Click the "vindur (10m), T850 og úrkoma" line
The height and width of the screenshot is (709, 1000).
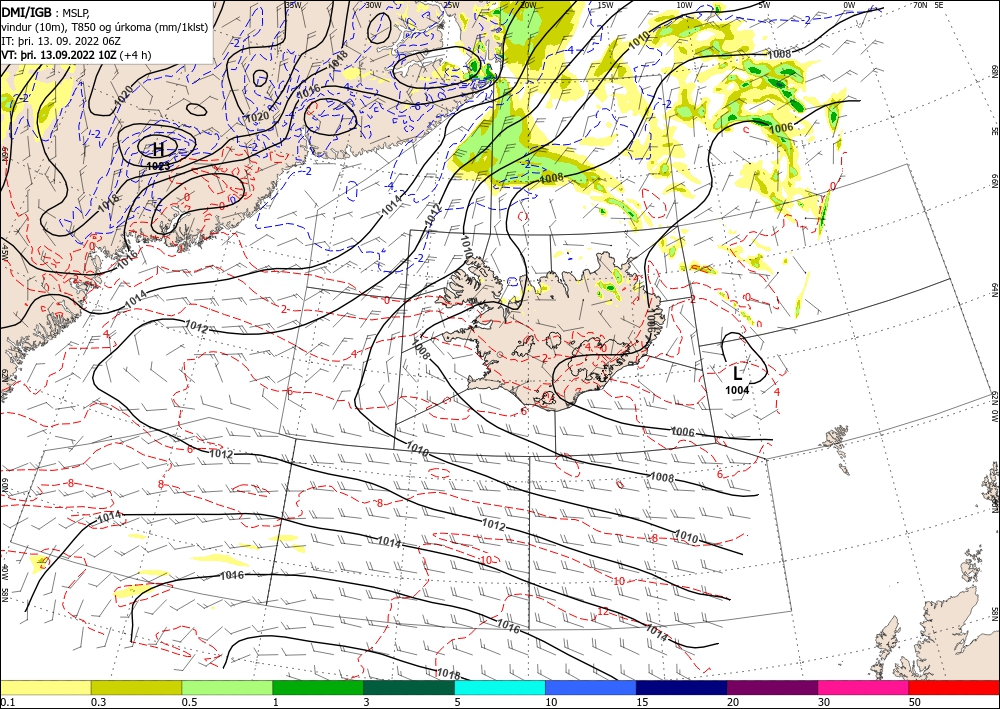click(104, 26)
